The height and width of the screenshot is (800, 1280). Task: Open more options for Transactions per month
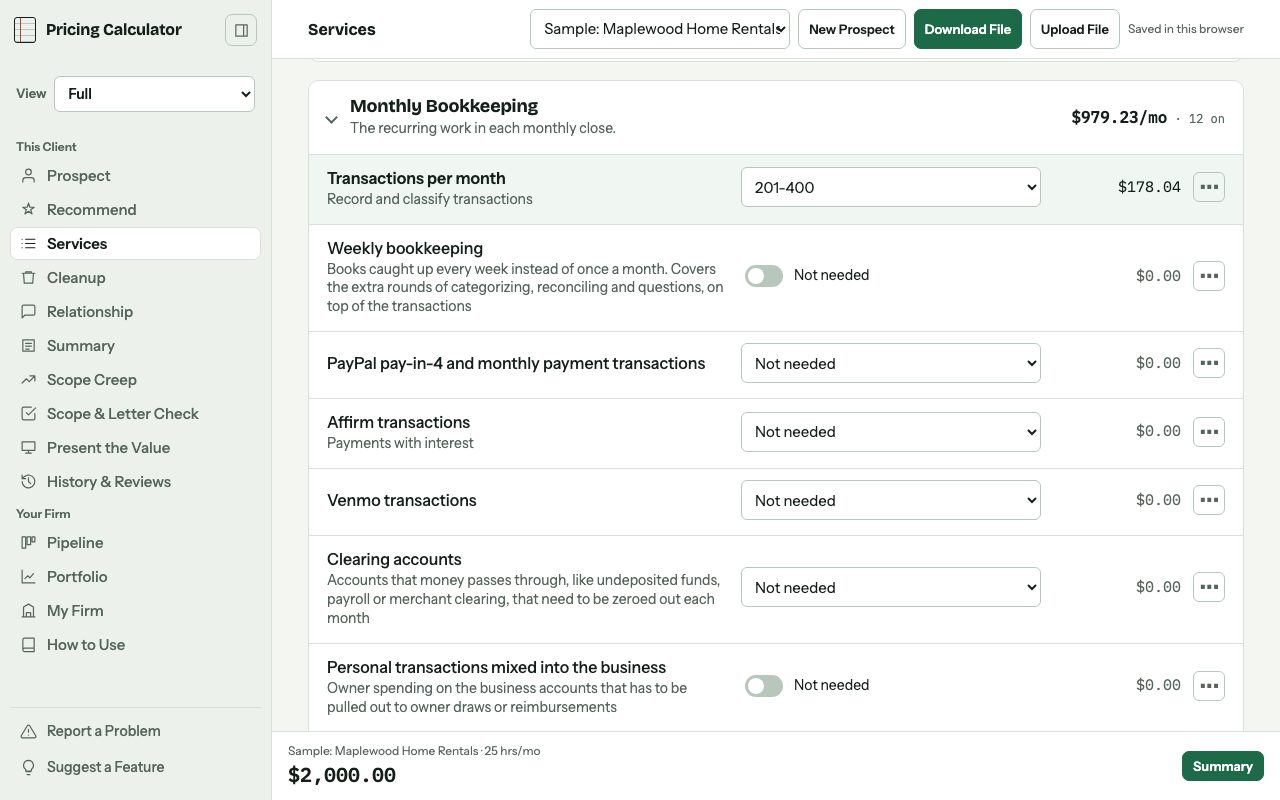(1209, 187)
